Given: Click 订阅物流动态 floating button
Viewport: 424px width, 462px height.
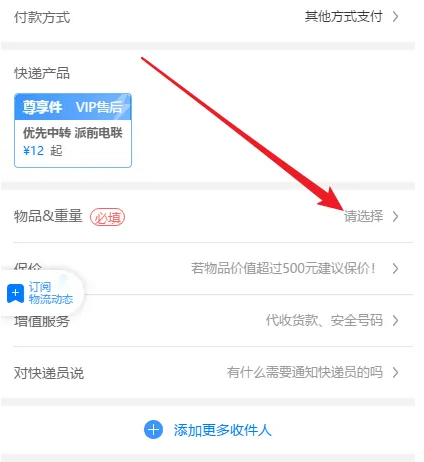Looking at the screenshot, I should coord(42,293).
